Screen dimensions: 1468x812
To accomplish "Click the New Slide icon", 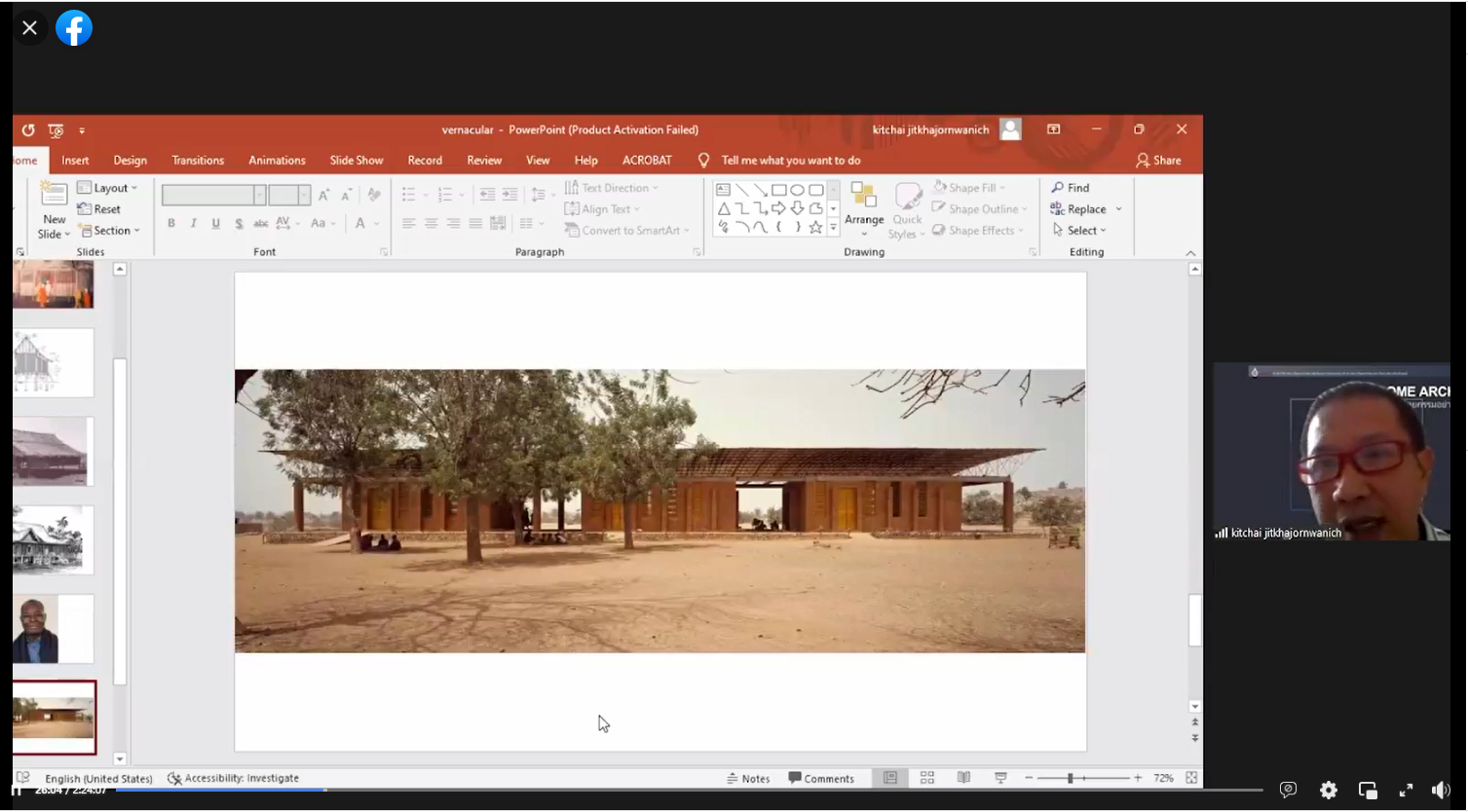I will tap(54, 195).
